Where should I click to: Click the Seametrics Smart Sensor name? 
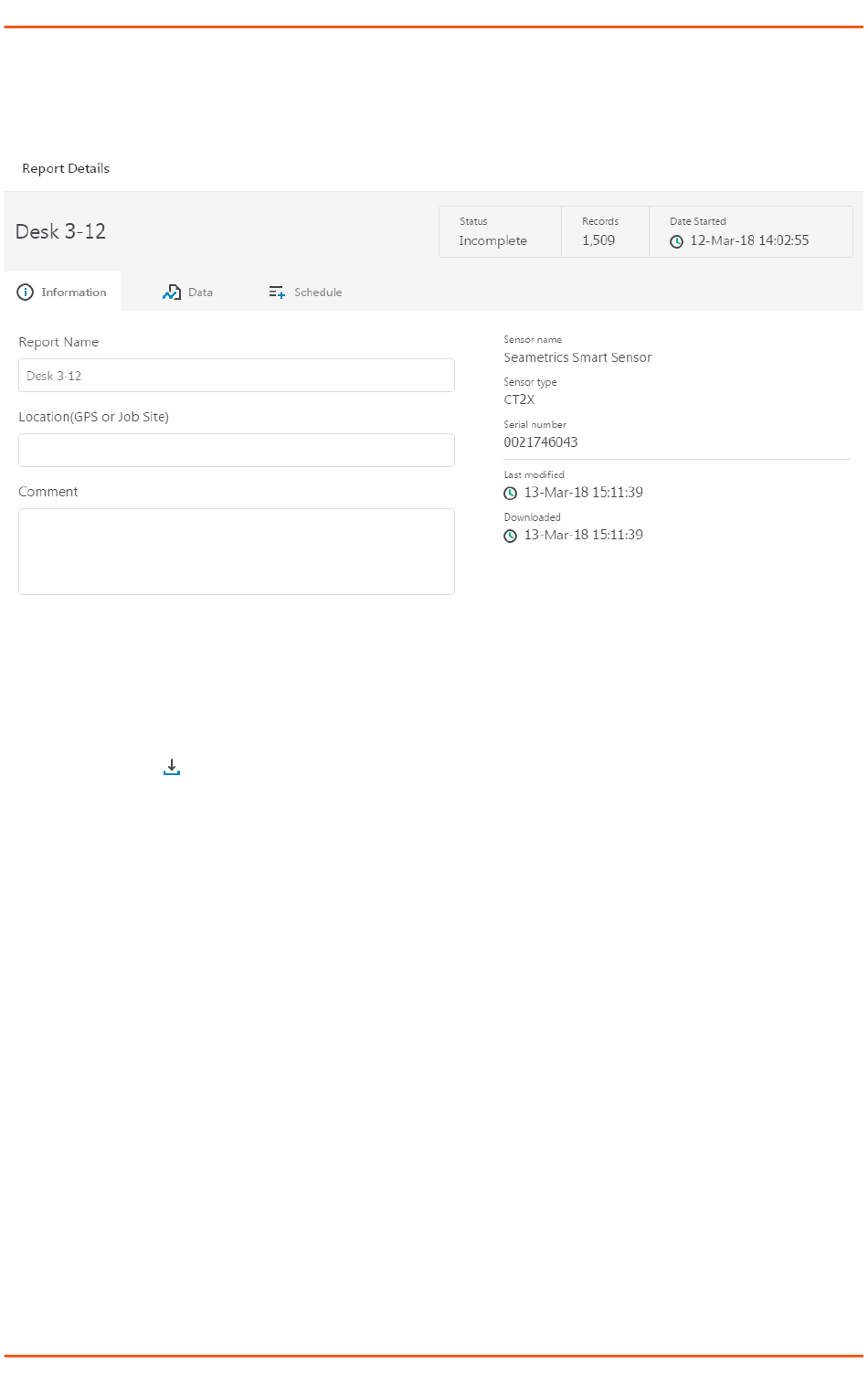pyautogui.click(x=578, y=357)
